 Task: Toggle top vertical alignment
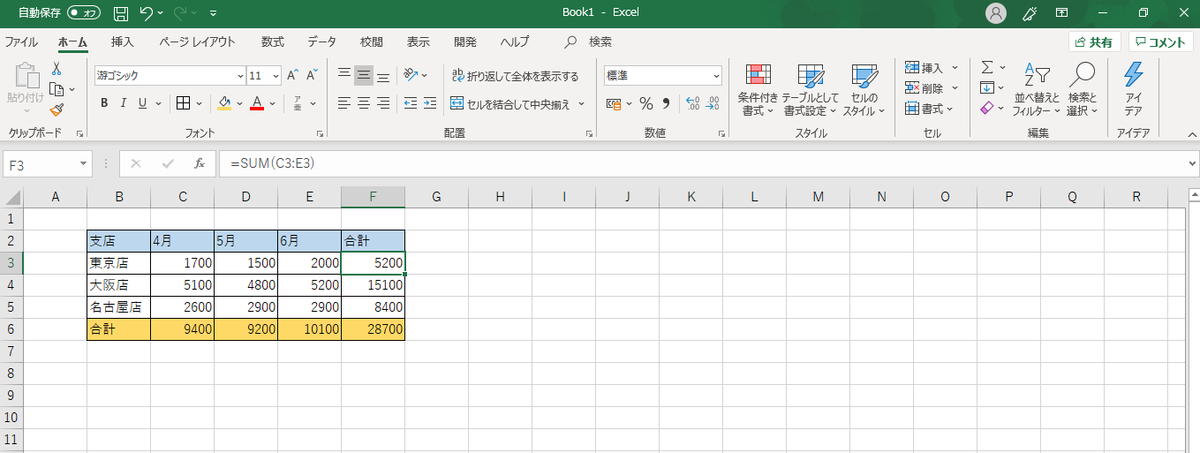point(344,75)
